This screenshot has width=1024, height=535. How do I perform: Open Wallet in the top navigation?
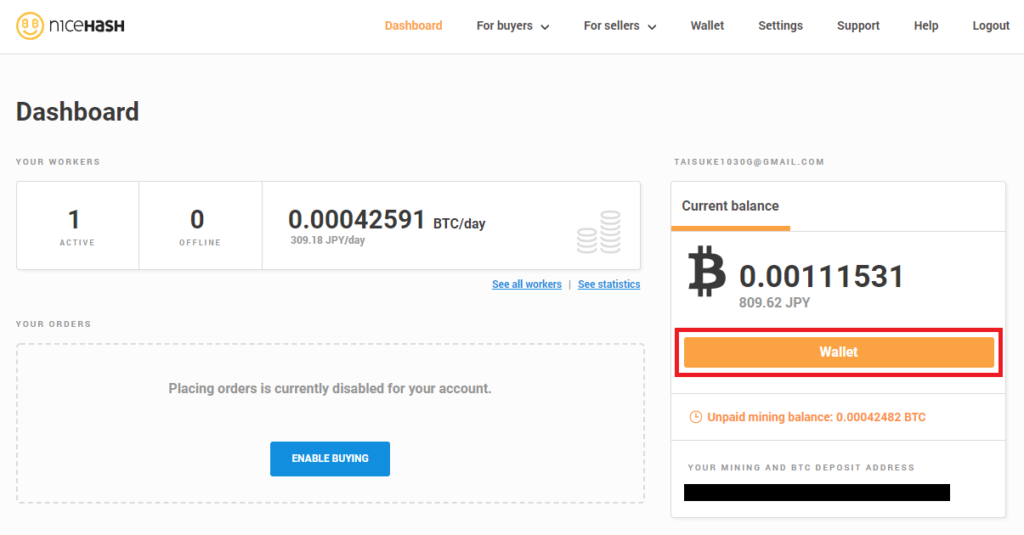(x=707, y=25)
